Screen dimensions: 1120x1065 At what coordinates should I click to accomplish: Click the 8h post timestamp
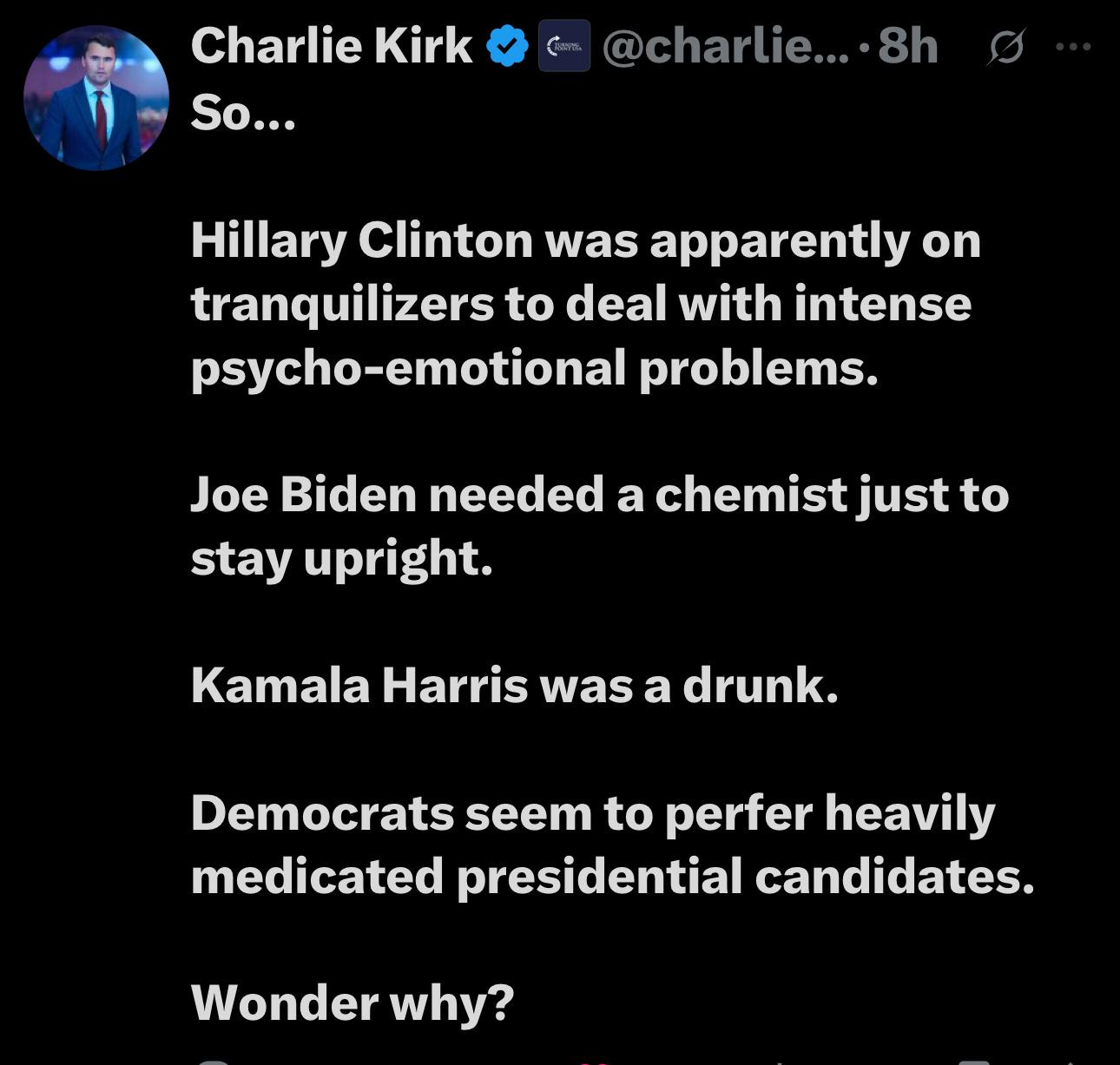point(908,46)
